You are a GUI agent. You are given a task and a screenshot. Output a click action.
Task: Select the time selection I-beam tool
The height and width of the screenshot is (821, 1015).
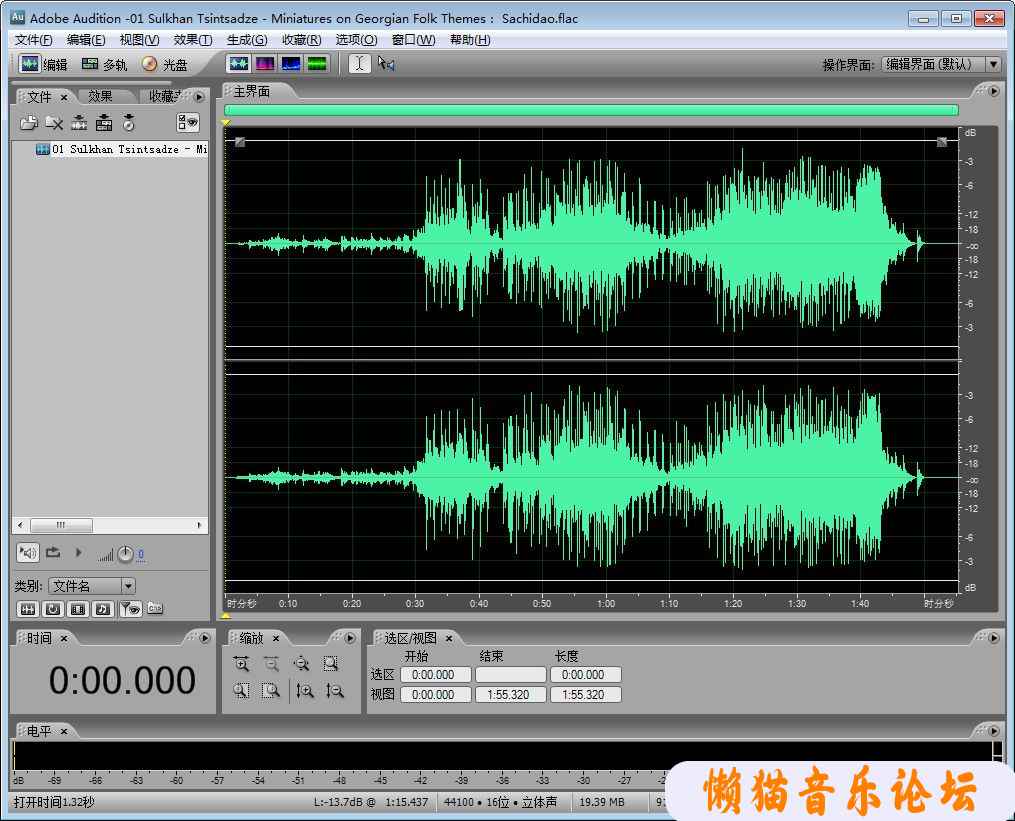pos(360,63)
